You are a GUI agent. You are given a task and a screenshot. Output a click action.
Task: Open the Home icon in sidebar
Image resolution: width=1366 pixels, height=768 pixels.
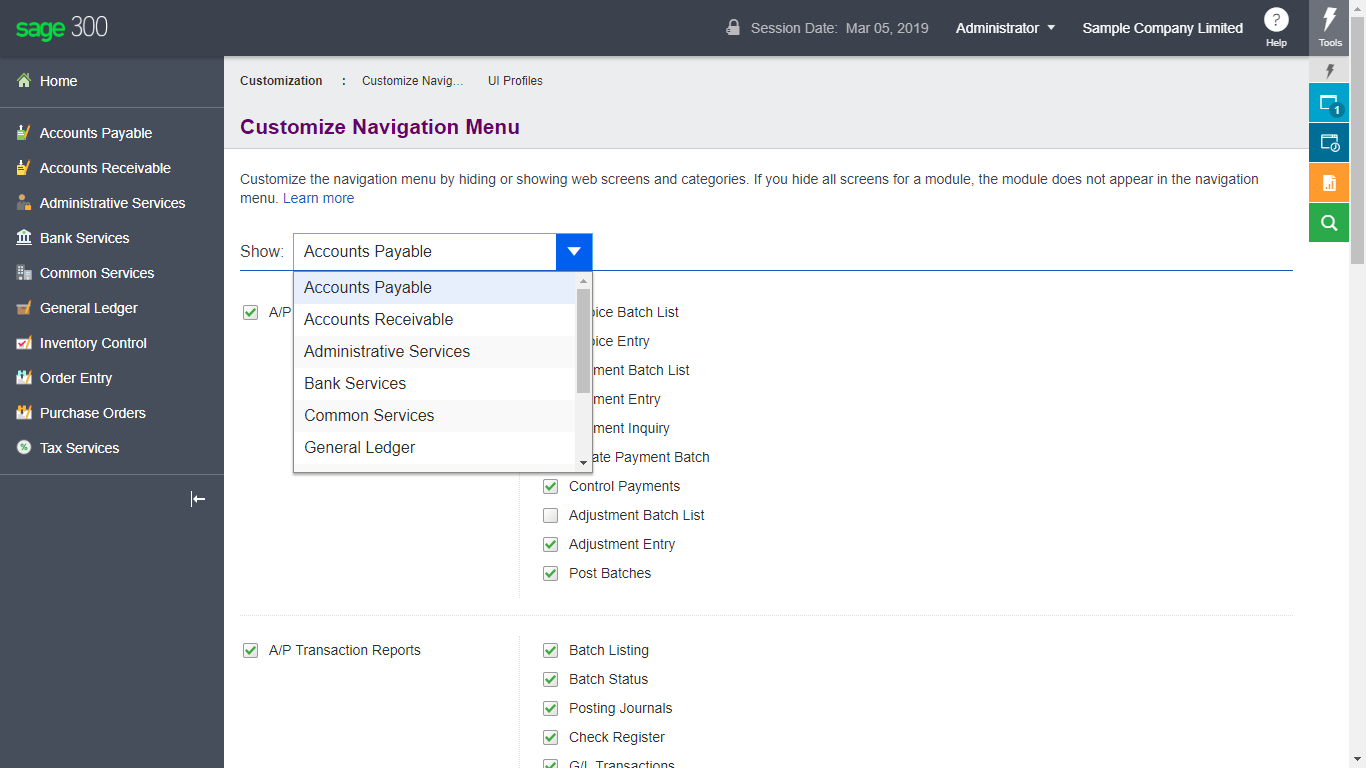click(x=22, y=81)
